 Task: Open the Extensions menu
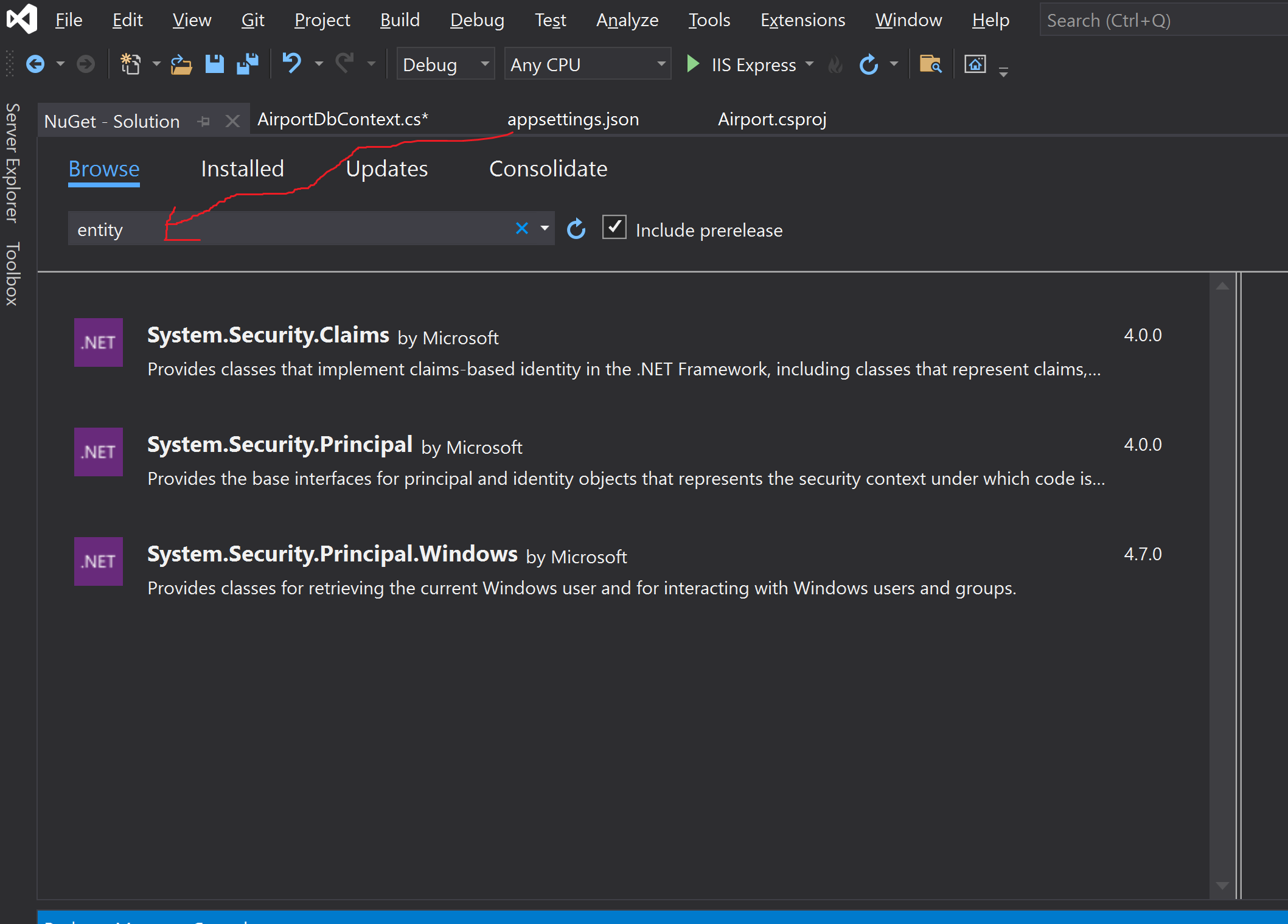pos(802,20)
